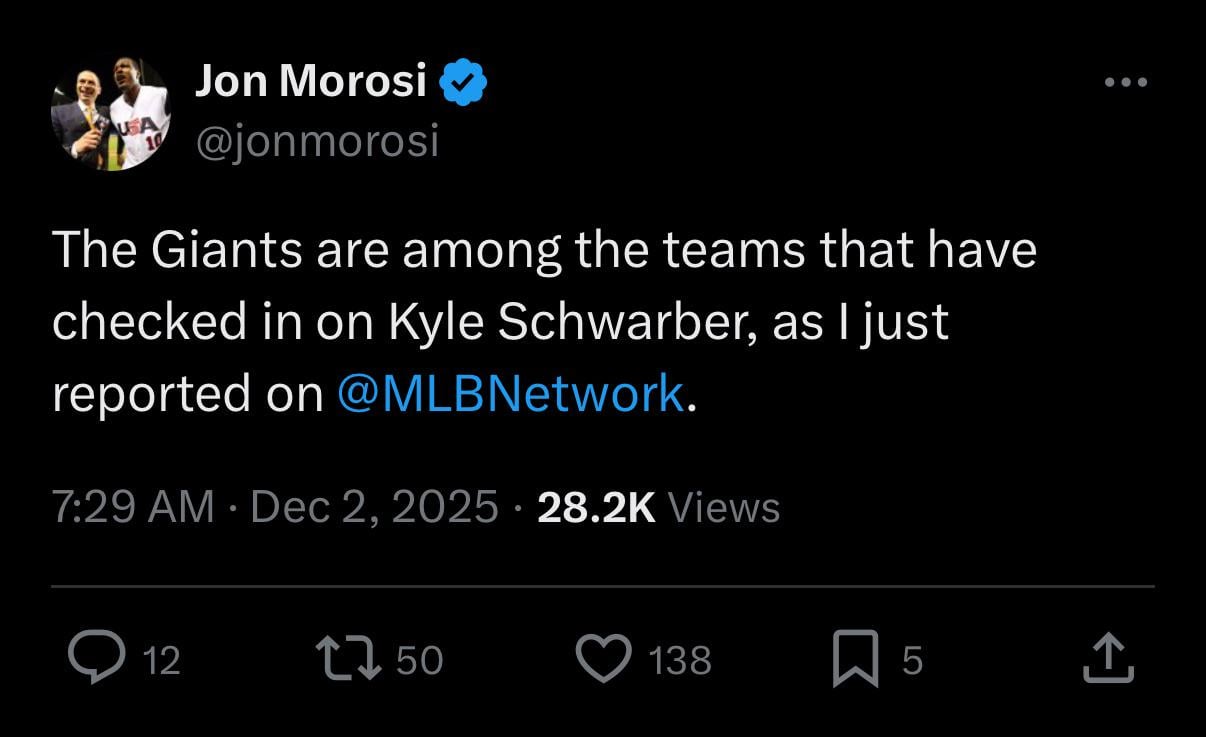Open the reply composer via the comment icon

[98, 657]
